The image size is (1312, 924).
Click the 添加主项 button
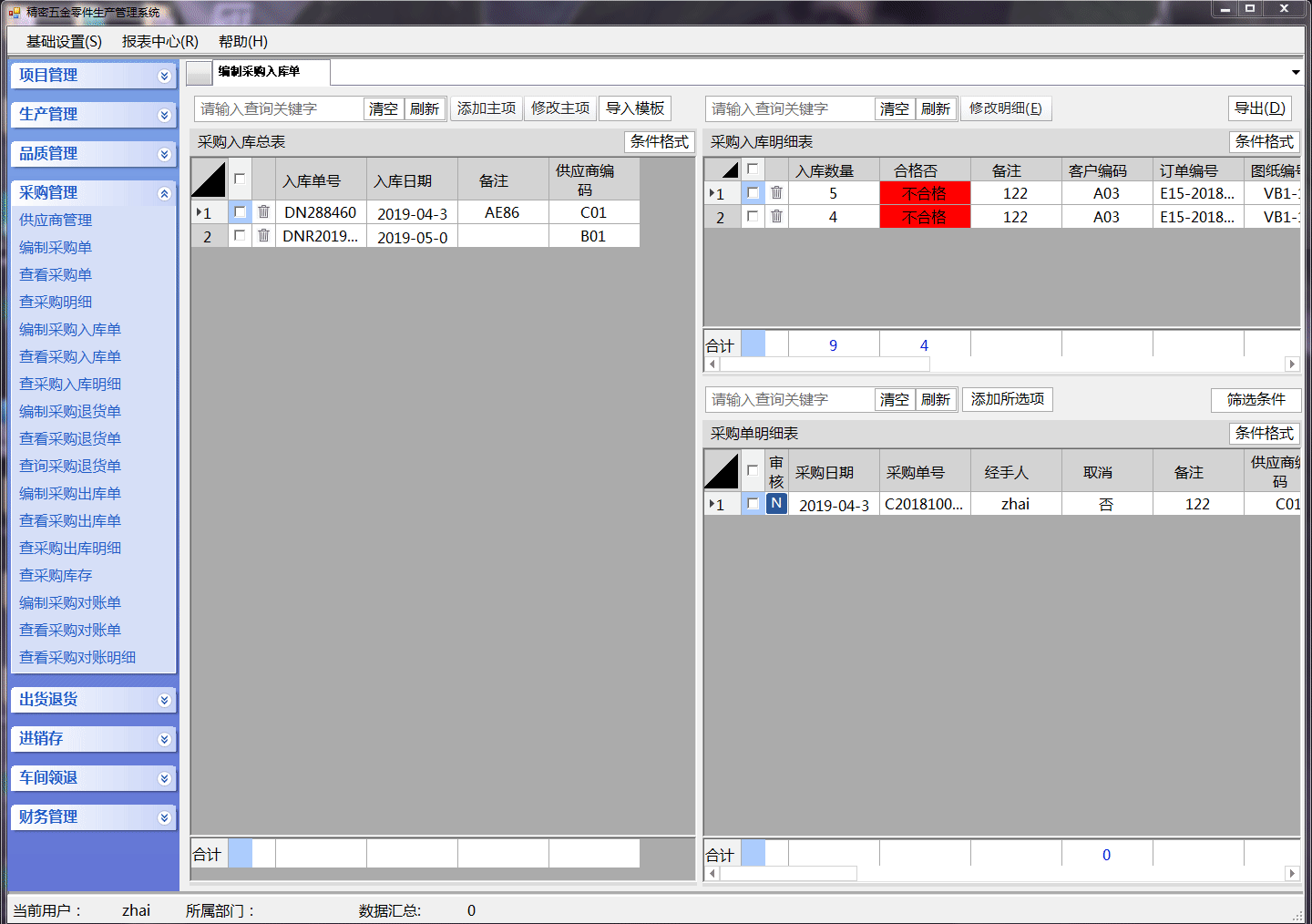(x=487, y=108)
